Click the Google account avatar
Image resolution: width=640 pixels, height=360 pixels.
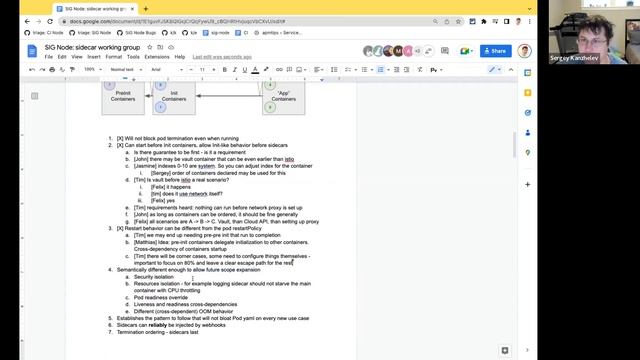[x=524, y=51]
